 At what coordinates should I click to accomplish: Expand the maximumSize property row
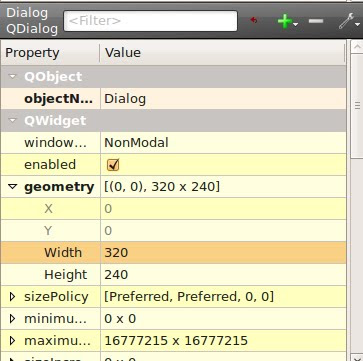[12, 340]
